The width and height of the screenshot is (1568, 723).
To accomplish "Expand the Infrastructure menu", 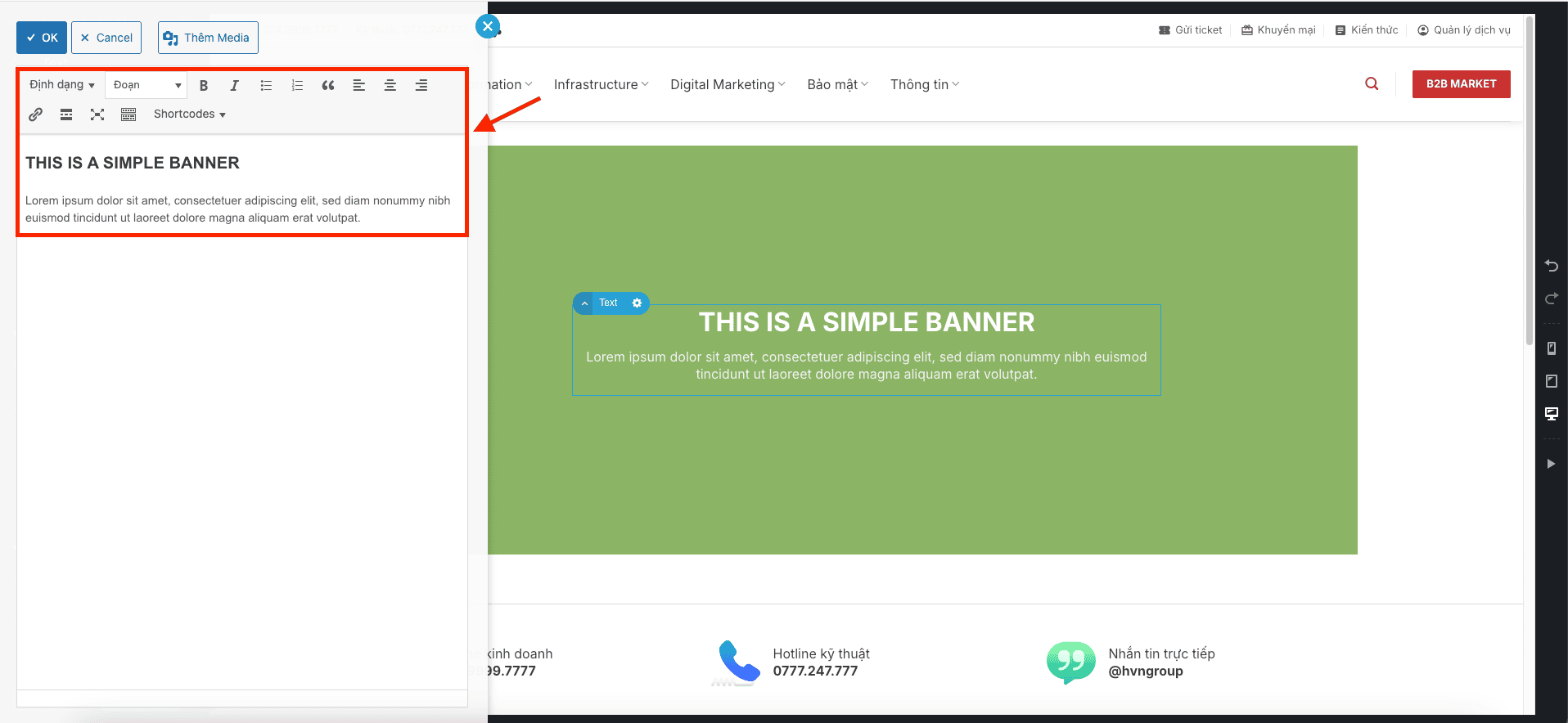I will pyautogui.click(x=601, y=84).
